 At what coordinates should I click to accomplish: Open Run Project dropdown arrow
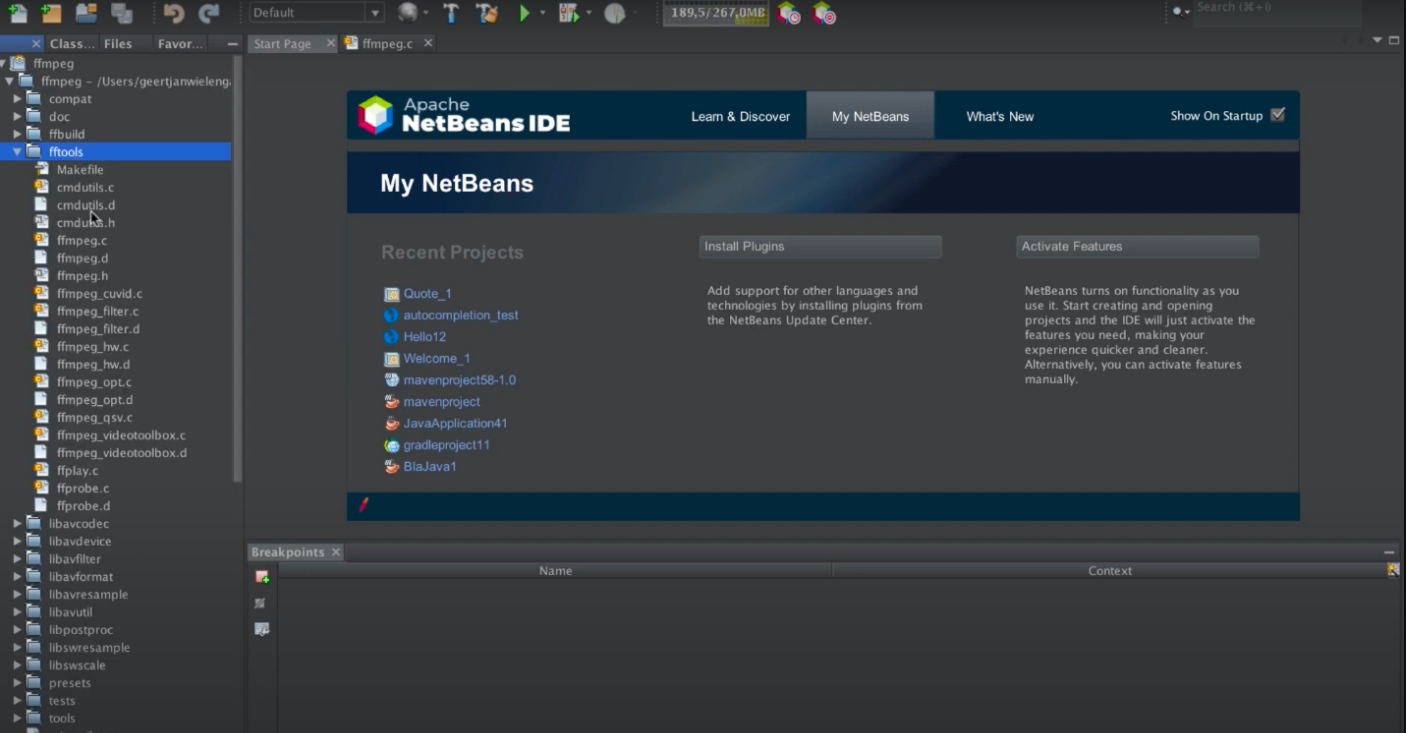tap(543, 13)
